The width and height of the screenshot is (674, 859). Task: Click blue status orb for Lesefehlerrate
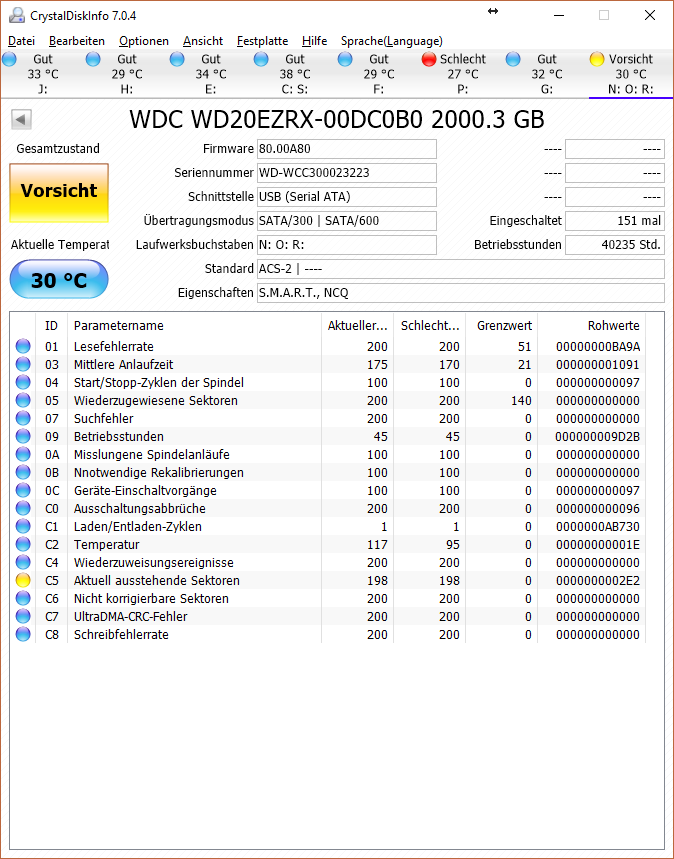point(23,346)
